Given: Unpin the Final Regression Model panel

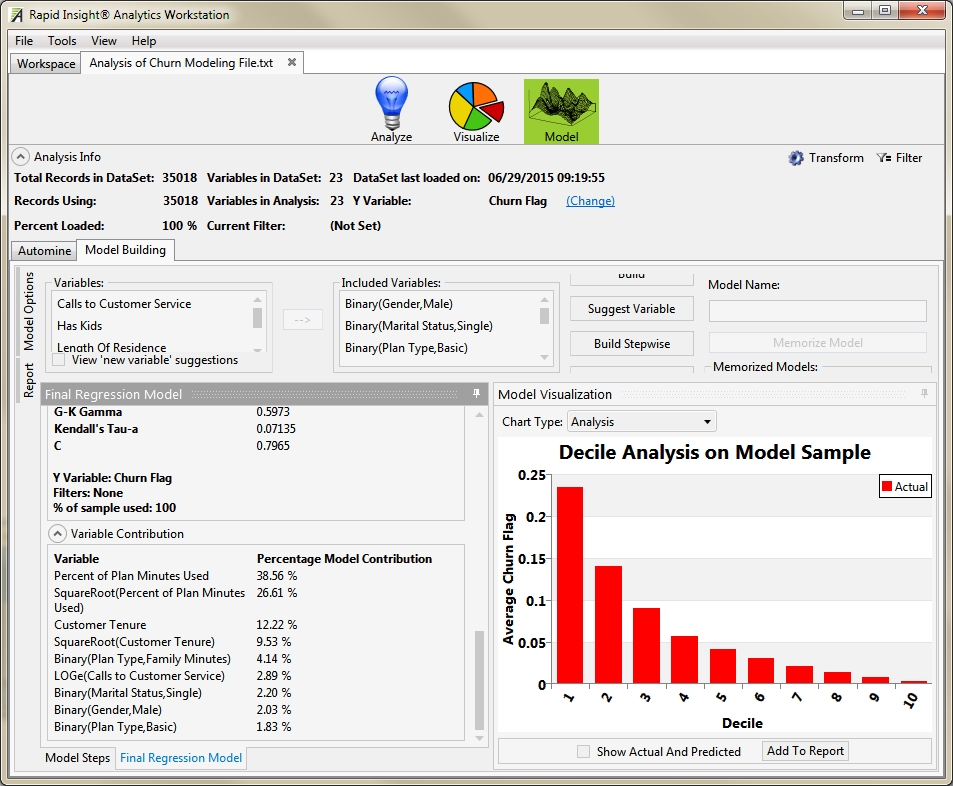Looking at the screenshot, I should point(477,394).
